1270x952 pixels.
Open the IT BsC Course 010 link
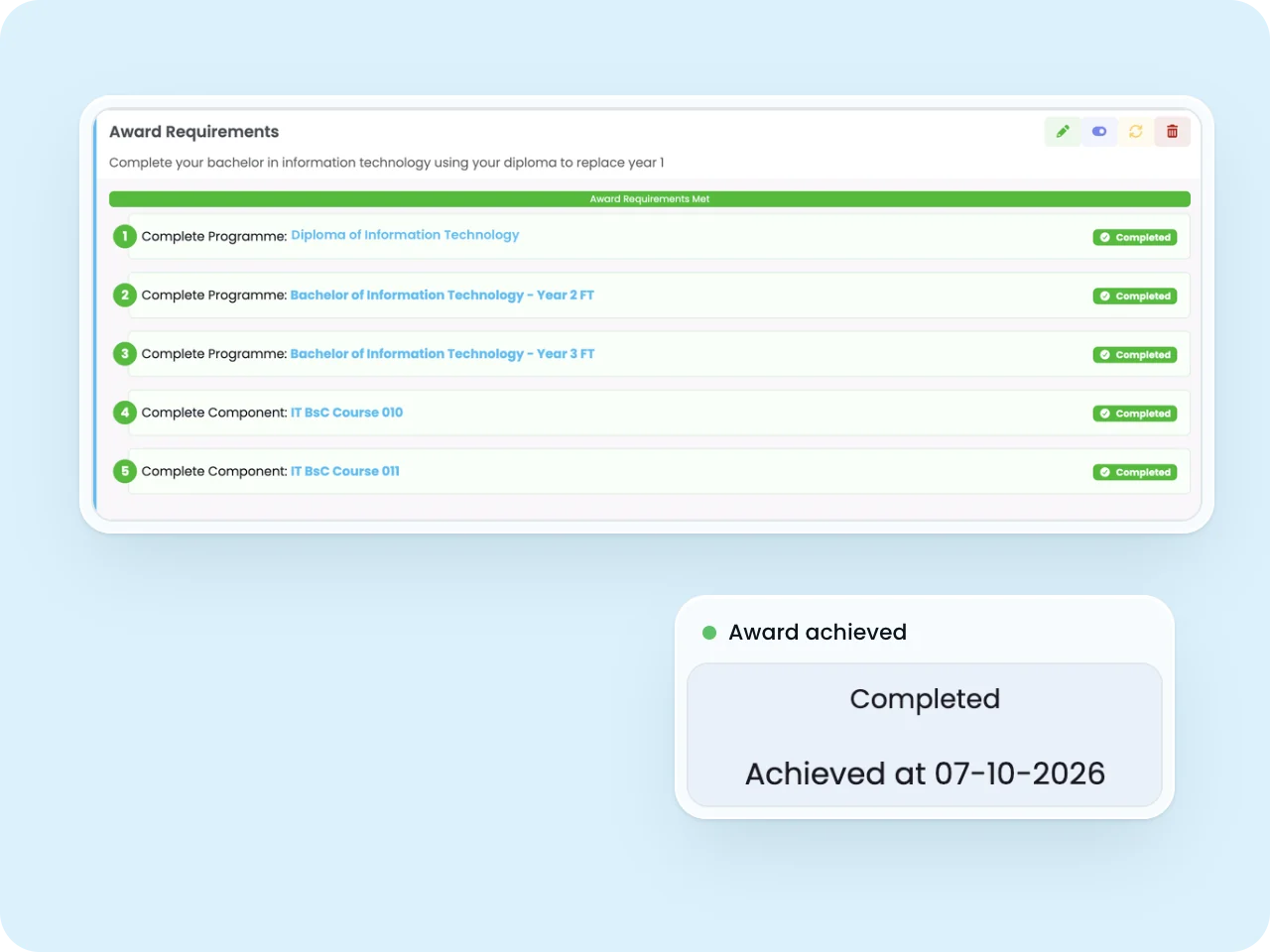[346, 413]
